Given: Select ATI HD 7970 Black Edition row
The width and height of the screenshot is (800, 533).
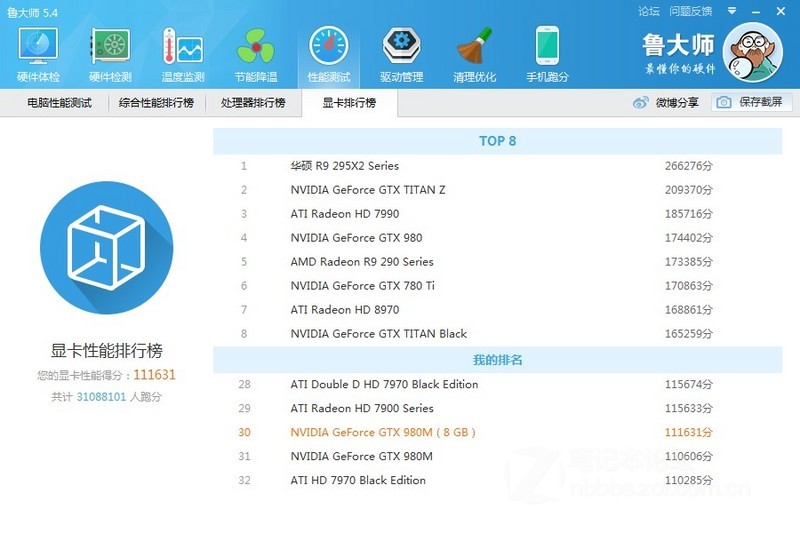Looking at the screenshot, I should (497, 480).
